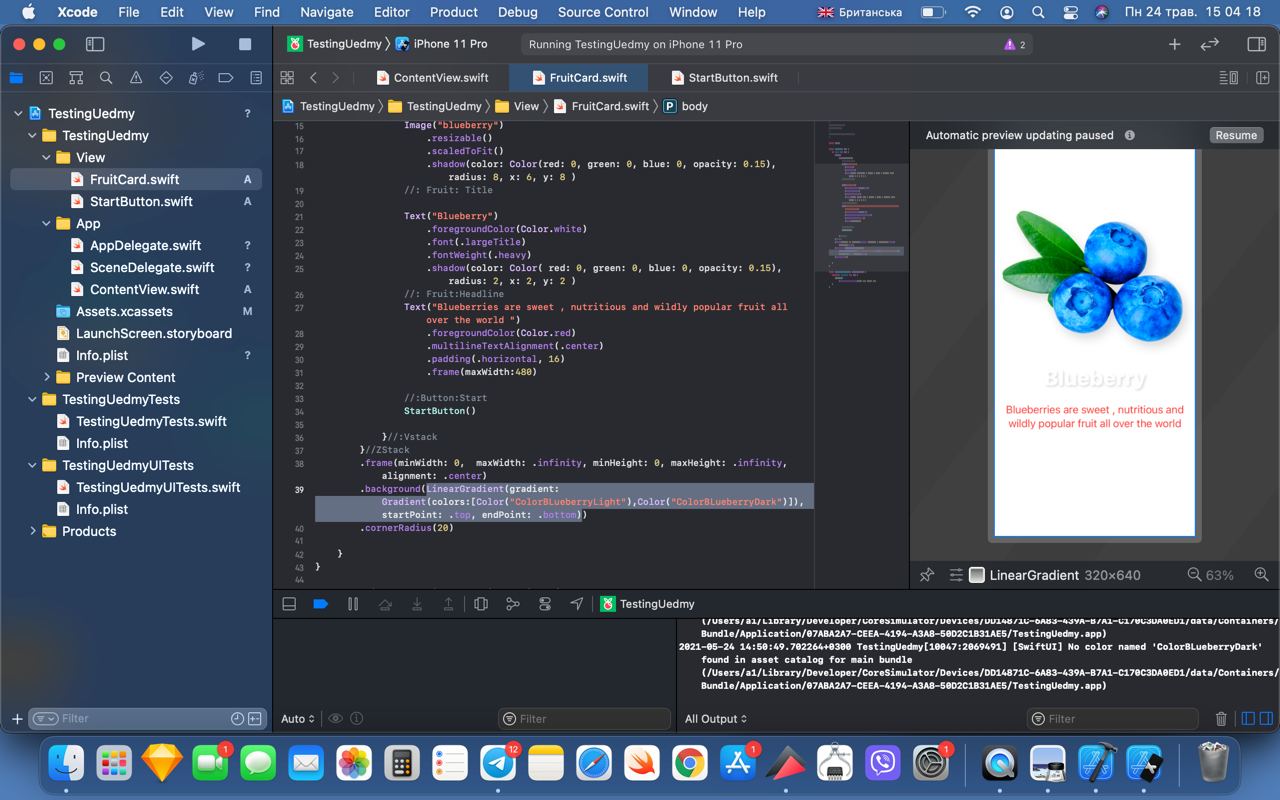
Task: Open the Product menu
Action: [x=454, y=12]
